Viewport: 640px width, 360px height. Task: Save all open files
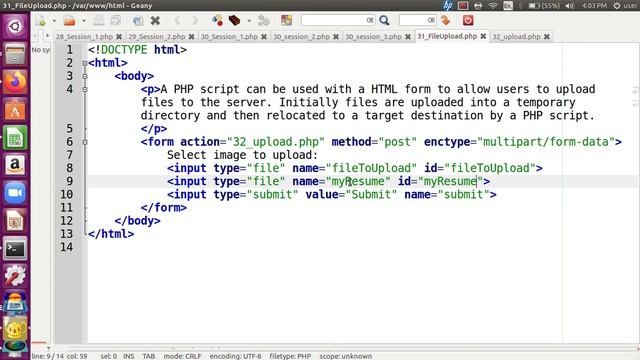[116, 20]
